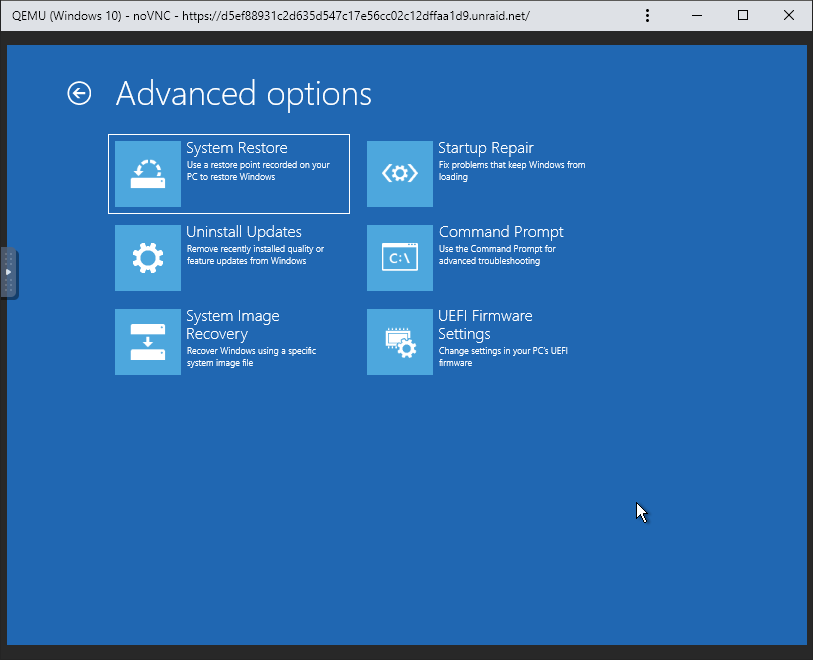Choose the Startup Repair title
The width and height of the screenshot is (813, 660).
point(486,148)
